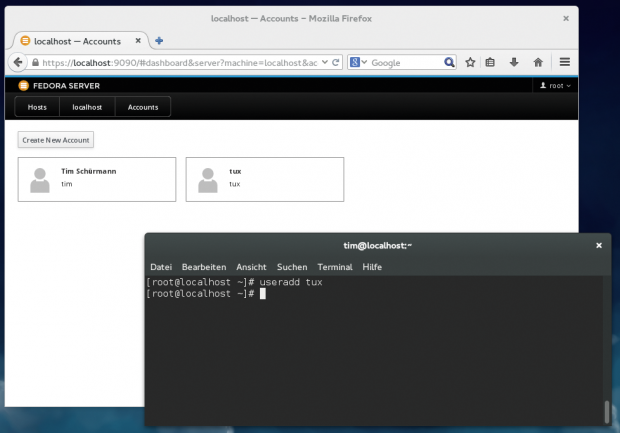Expand the Google search engine dropdown
This screenshot has width=620, height=433.
(359, 62)
